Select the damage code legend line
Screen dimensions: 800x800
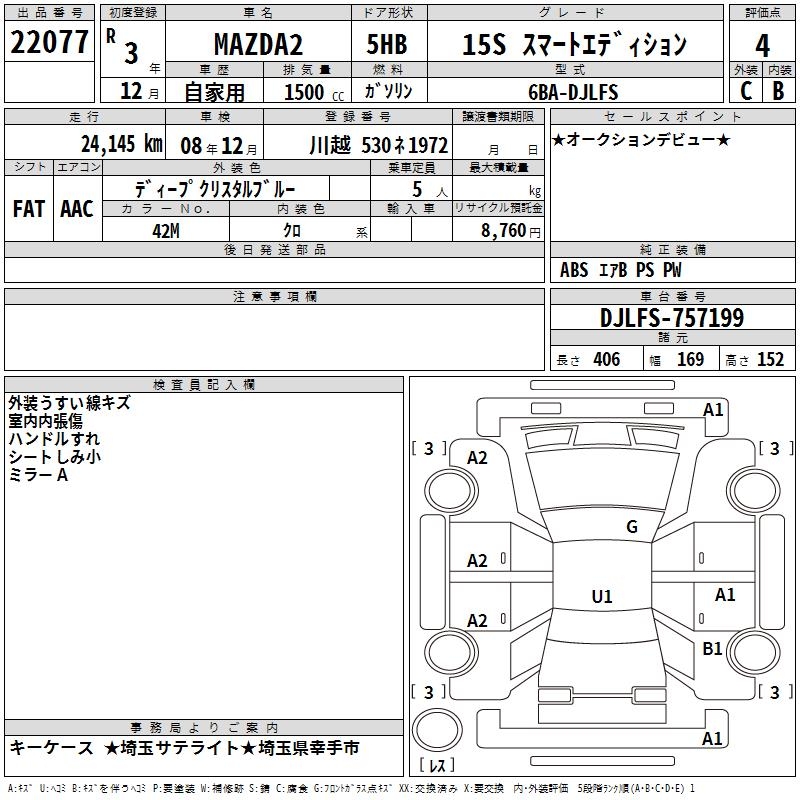352,788
